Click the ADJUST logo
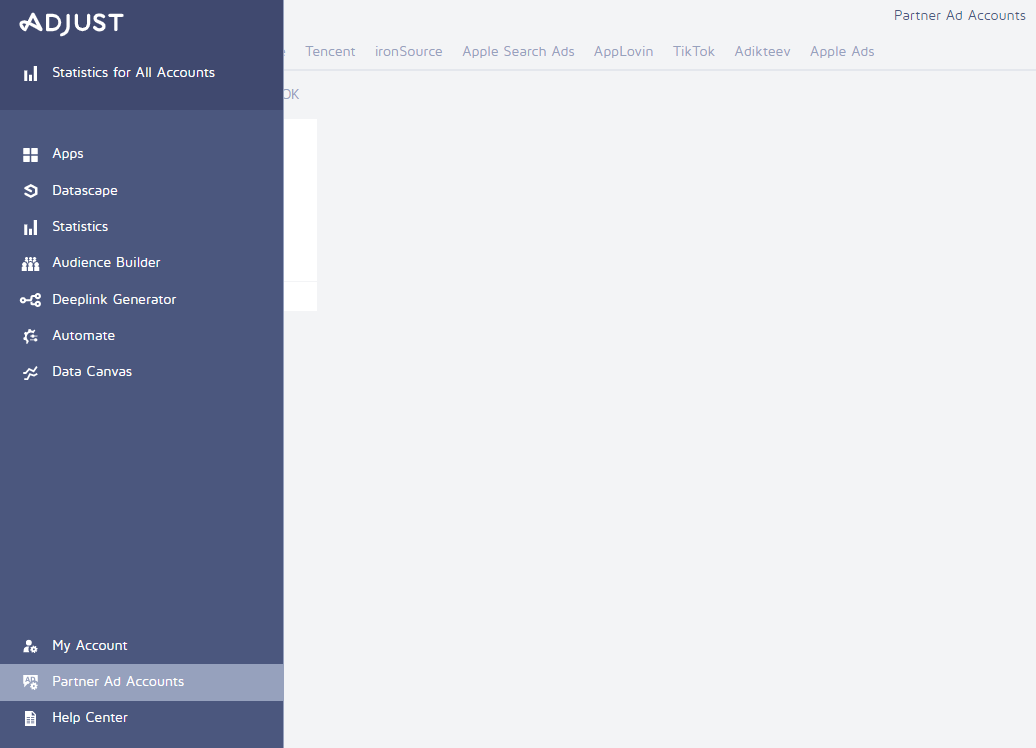The height and width of the screenshot is (748, 1036). (70, 22)
